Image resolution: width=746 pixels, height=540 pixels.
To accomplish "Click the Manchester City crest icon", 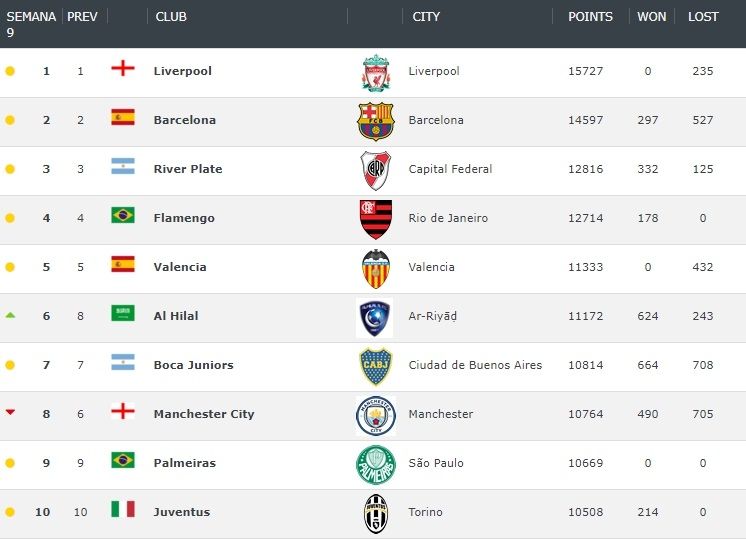I will (x=376, y=415).
